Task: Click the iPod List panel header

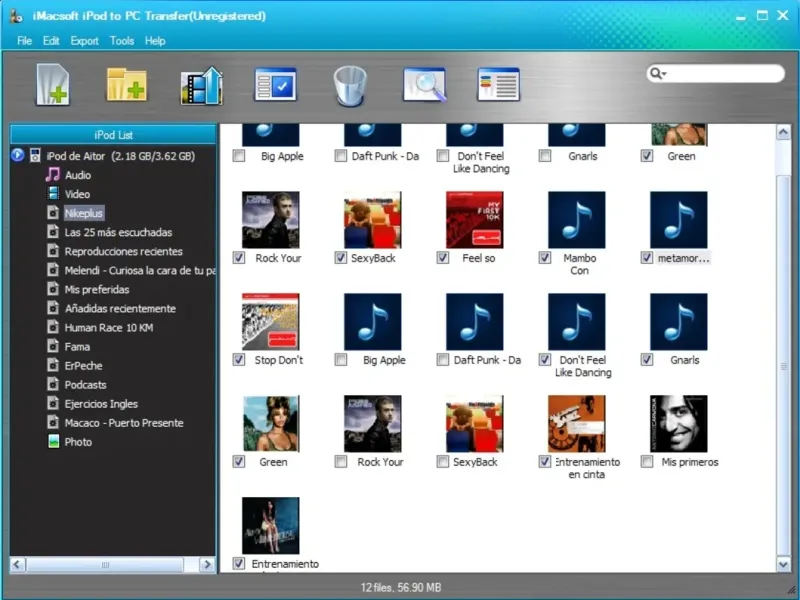Action: click(x=113, y=135)
